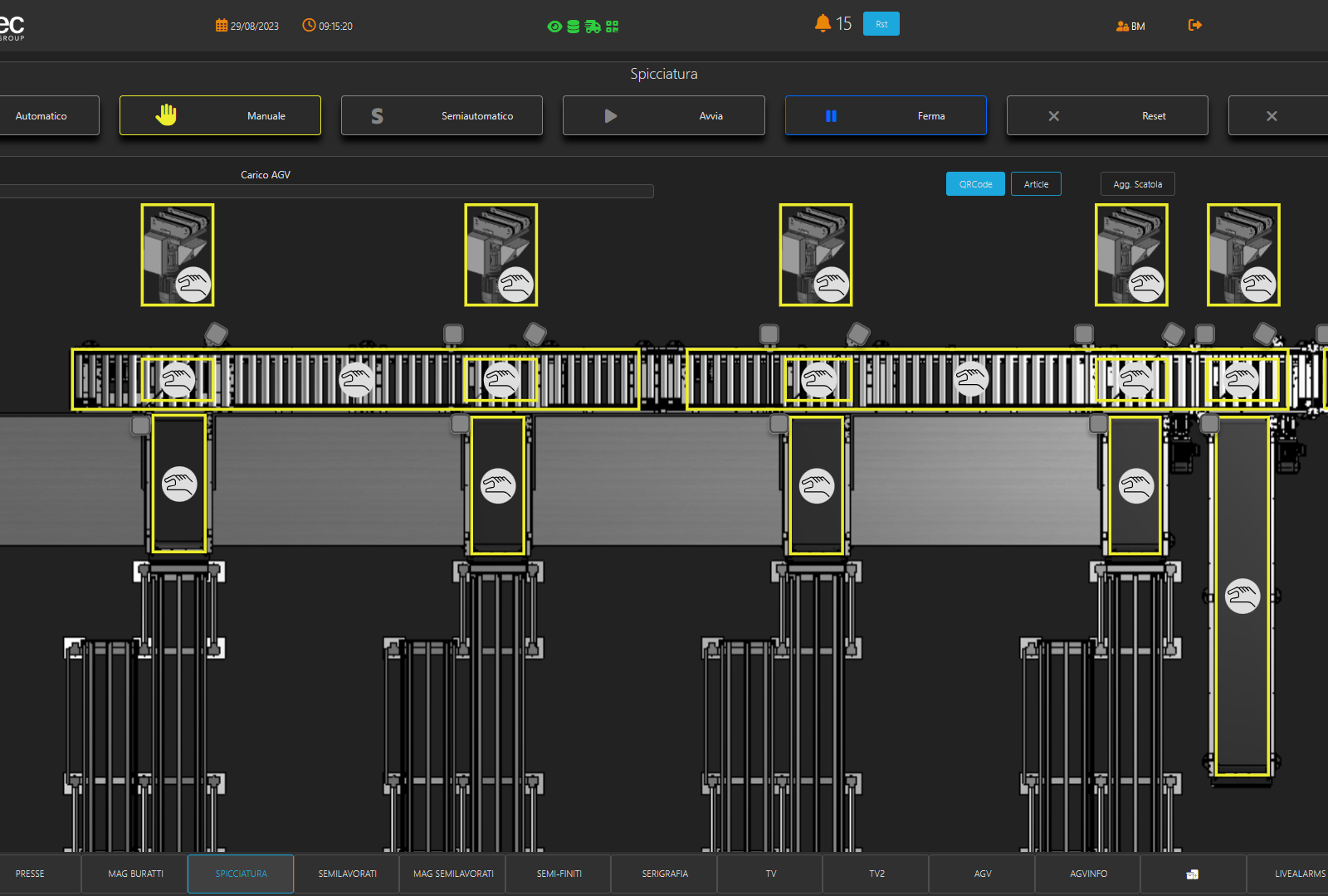Select the fifth, rightmost machine thumbnail
Image resolution: width=1328 pixels, height=896 pixels.
coord(1243,255)
